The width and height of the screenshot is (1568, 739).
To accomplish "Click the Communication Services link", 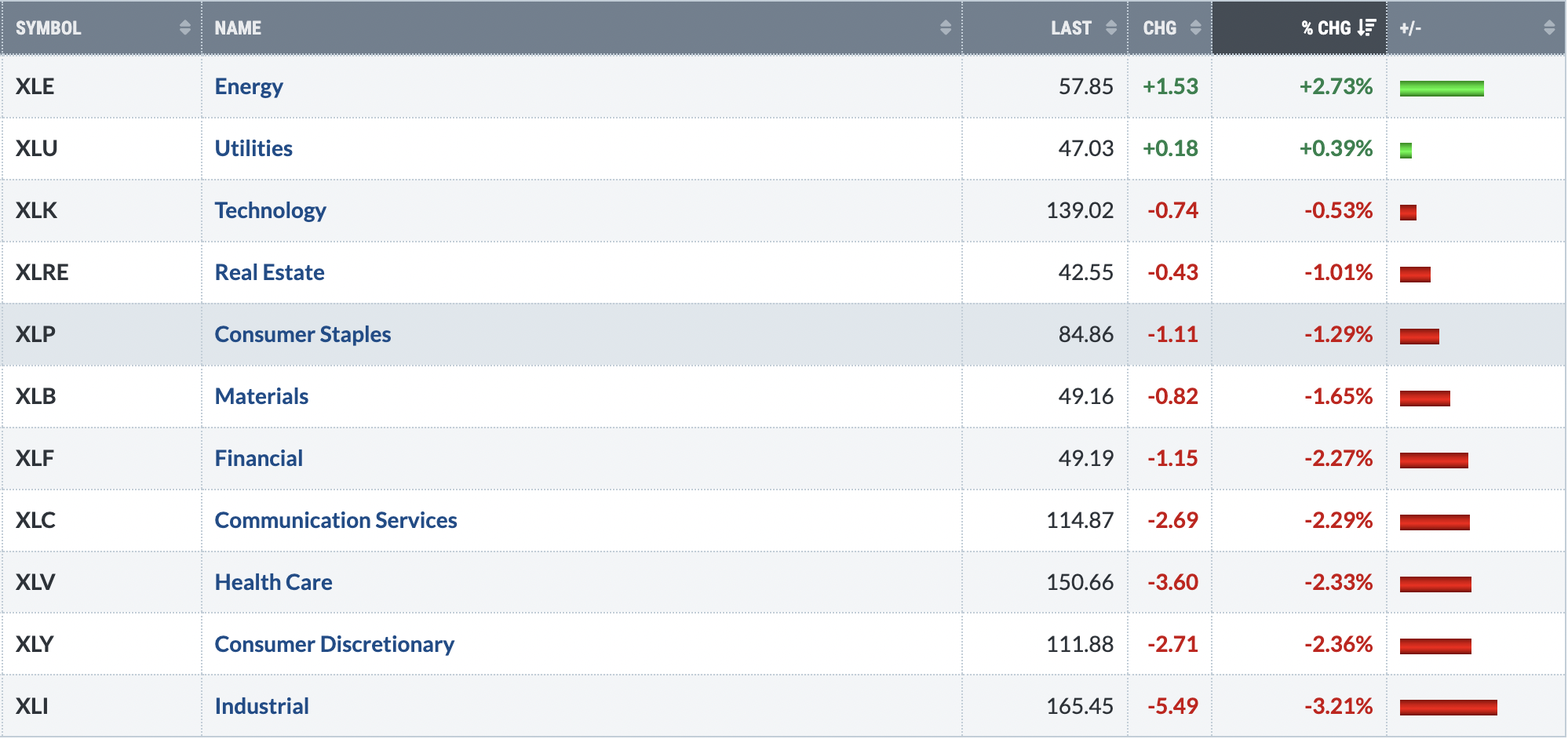I will pos(335,520).
